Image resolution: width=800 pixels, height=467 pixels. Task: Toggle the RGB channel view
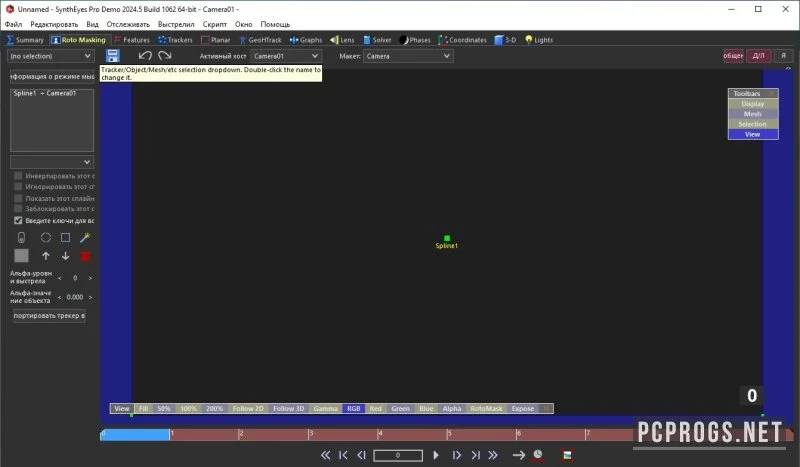(x=354, y=408)
